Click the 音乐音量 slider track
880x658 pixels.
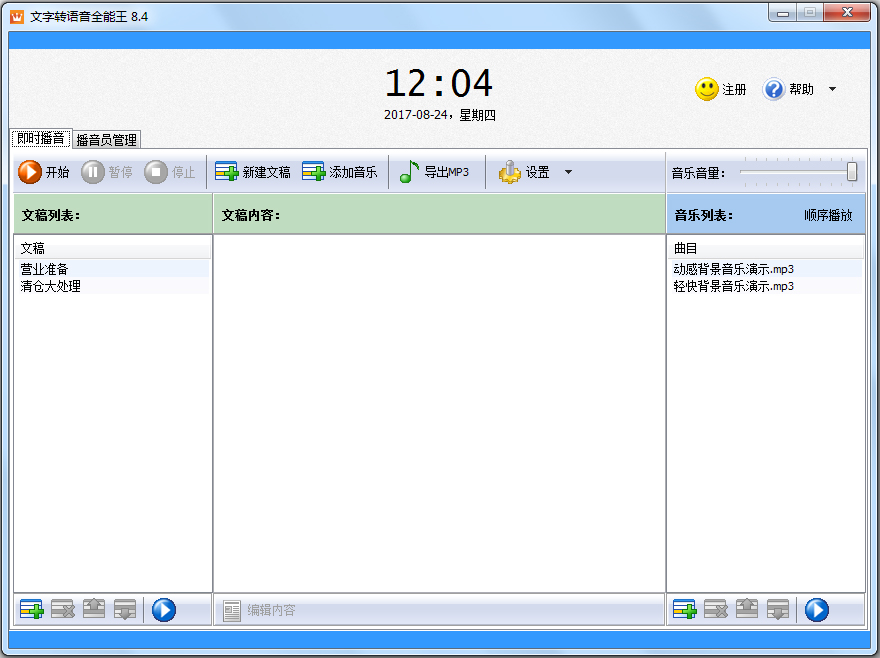point(797,172)
